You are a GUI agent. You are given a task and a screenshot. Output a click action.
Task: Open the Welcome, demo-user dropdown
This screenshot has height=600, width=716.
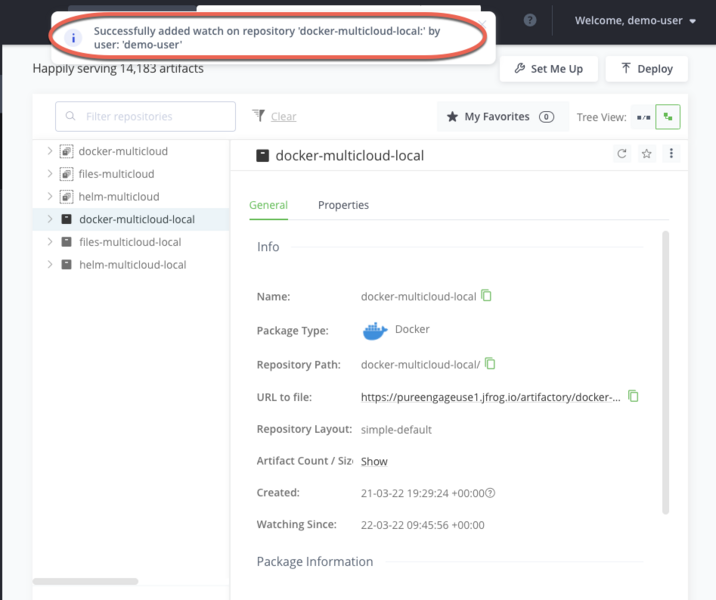pos(635,21)
